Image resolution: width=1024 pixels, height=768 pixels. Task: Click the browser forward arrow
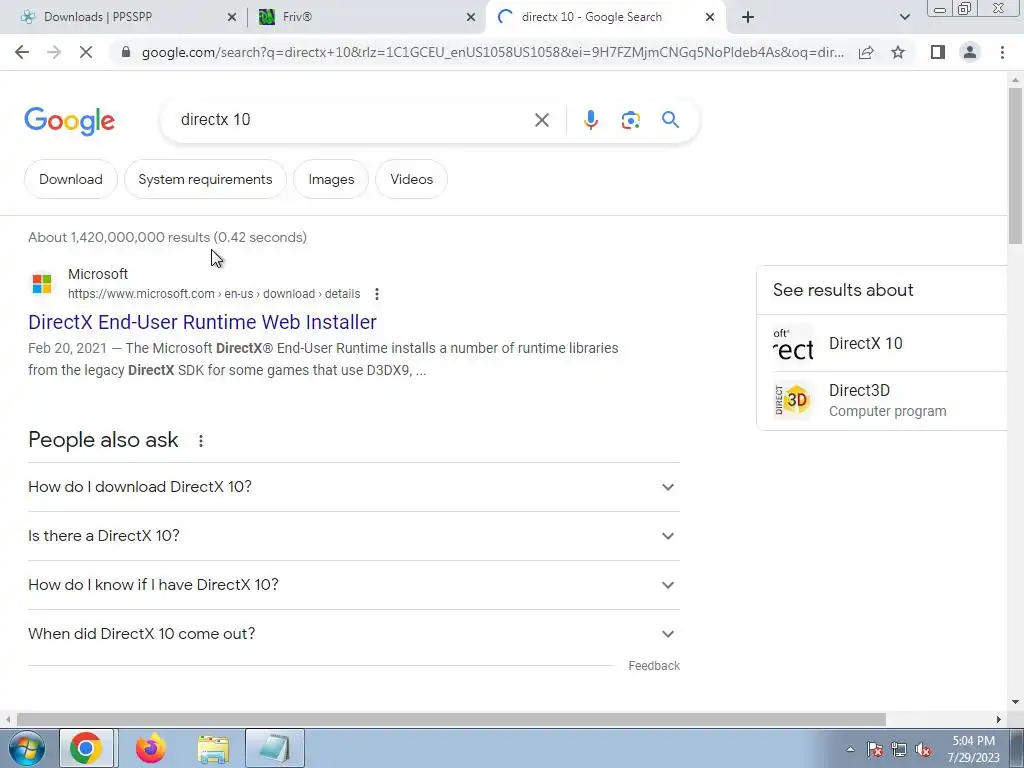click(54, 52)
